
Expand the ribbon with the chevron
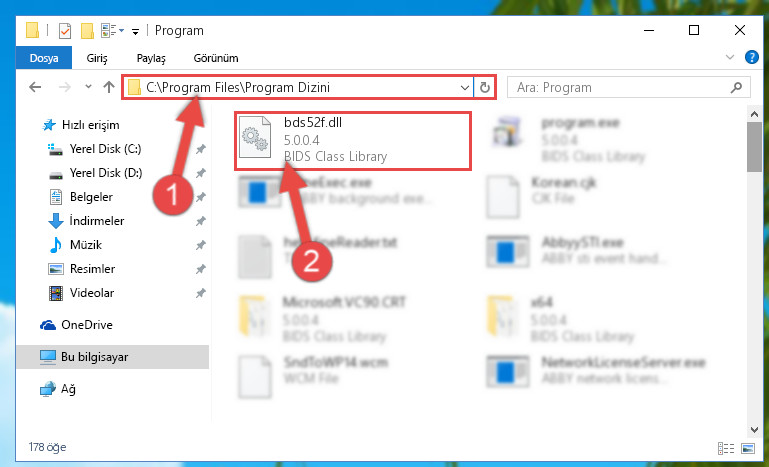[729, 57]
